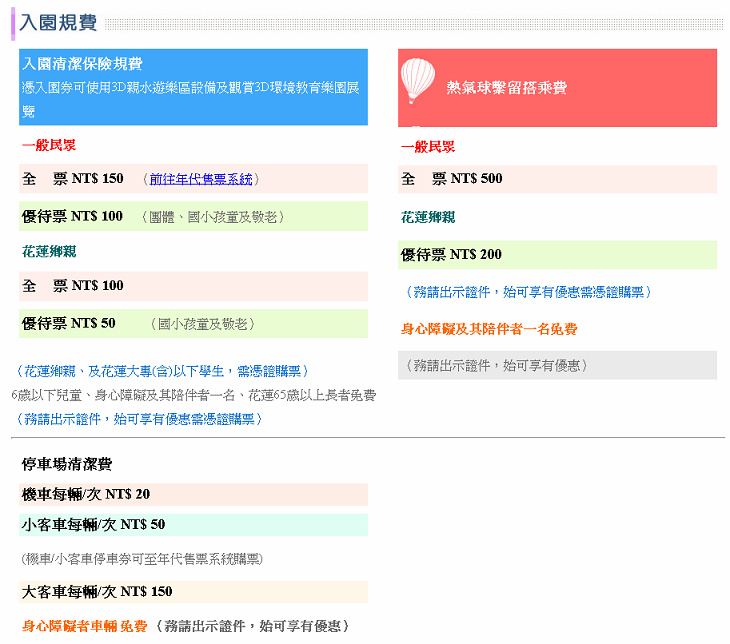The width and height of the screenshot is (730, 644).
Task: Click the orange 身心障礙者車輛免費 text
Action: tap(84, 626)
